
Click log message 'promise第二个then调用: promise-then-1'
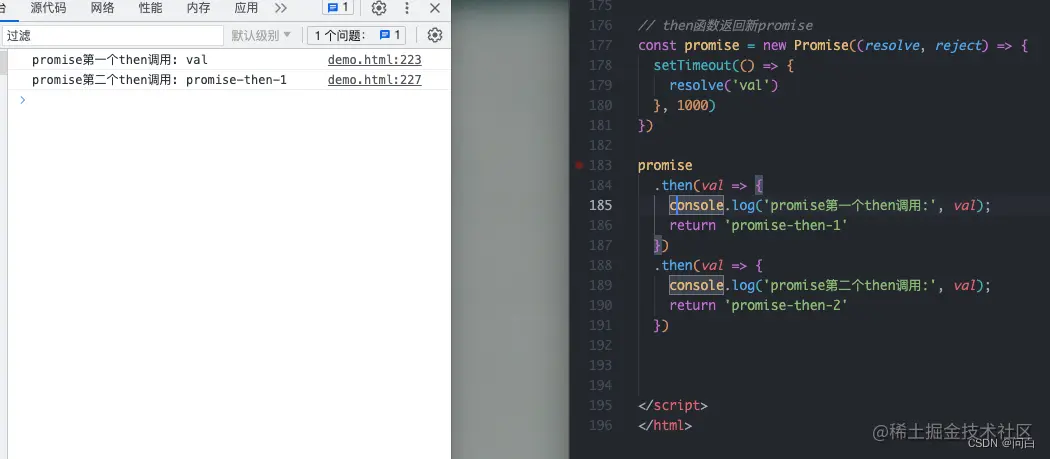pos(159,80)
